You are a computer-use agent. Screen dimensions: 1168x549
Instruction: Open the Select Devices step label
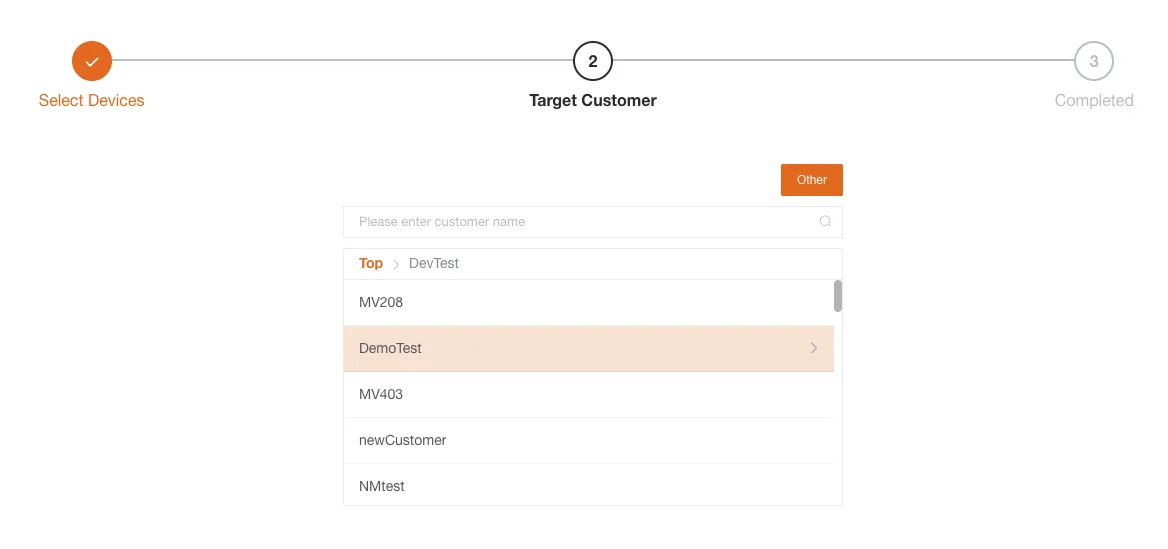click(92, 100)
